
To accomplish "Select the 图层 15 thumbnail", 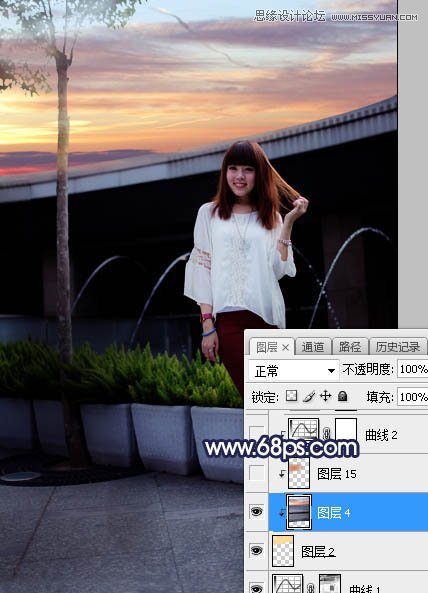I will point(299,473).
